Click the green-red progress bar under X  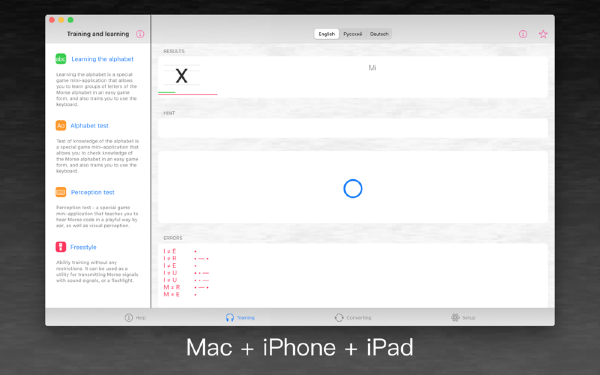click(x=188, y=93)
